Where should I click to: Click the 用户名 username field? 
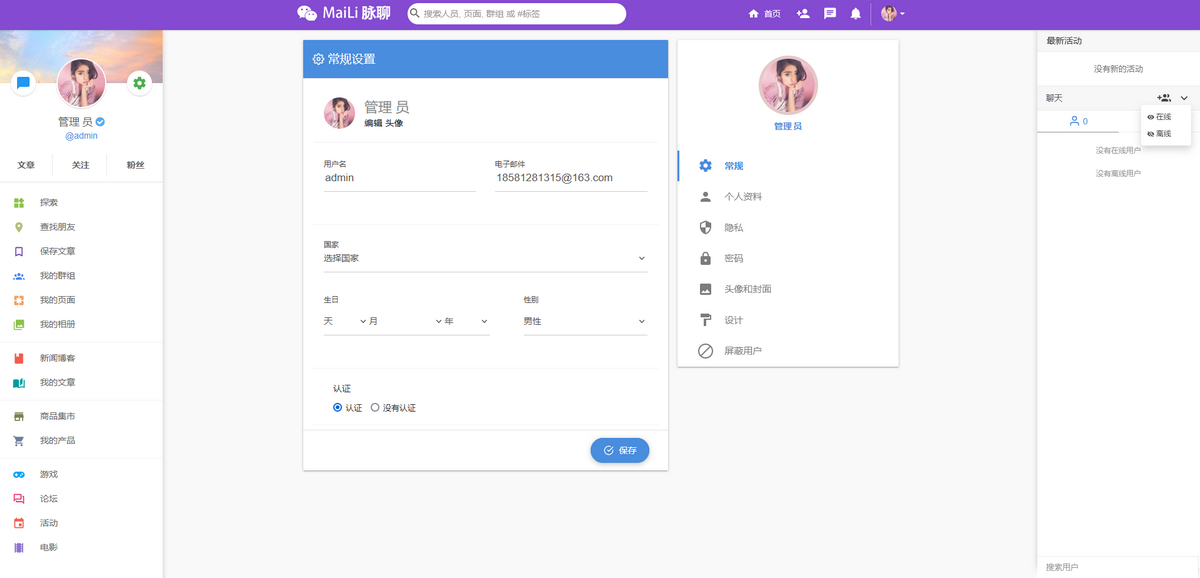pyautogui.click(x=399, y=178)
